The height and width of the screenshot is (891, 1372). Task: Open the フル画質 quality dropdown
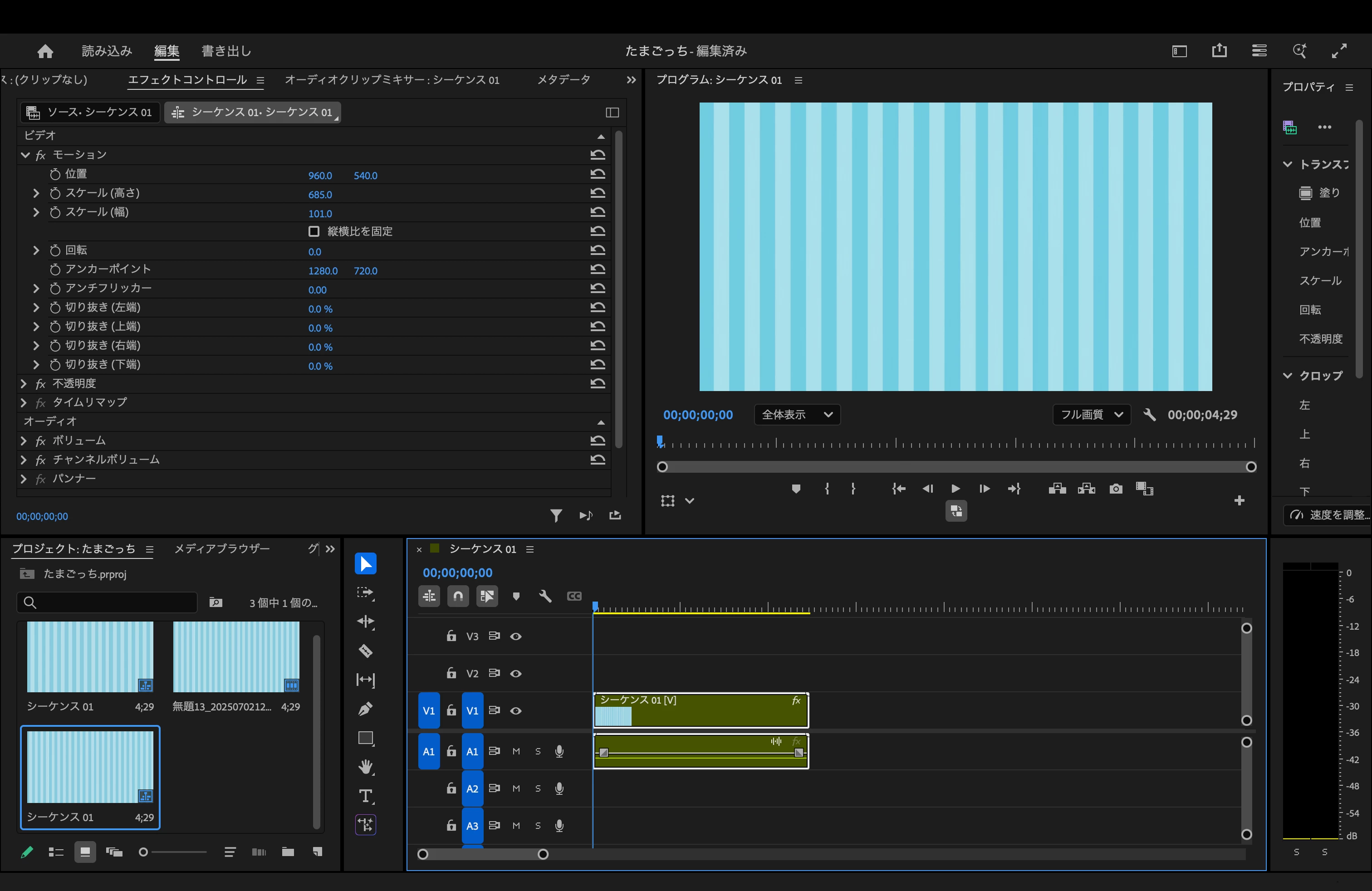coord(1091,414)
